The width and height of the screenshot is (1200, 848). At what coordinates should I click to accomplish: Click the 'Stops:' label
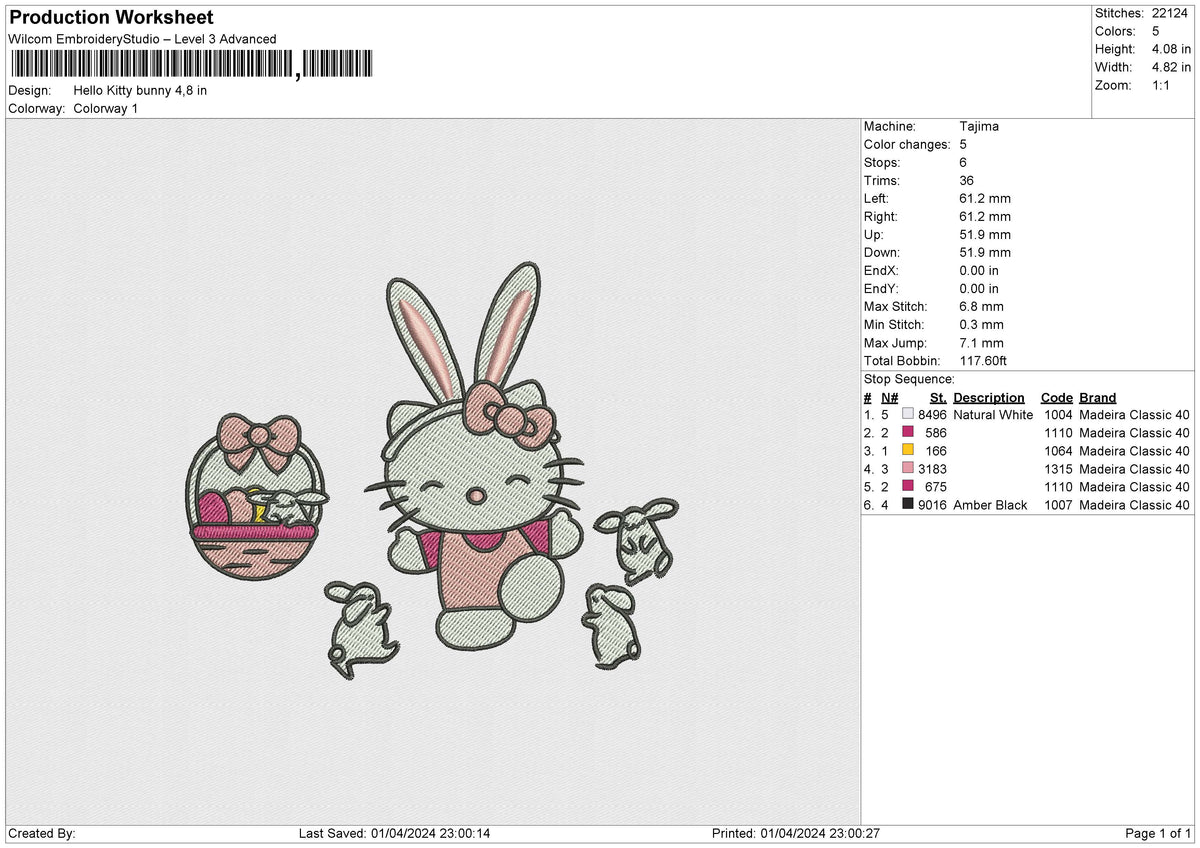tap(882, 163)
